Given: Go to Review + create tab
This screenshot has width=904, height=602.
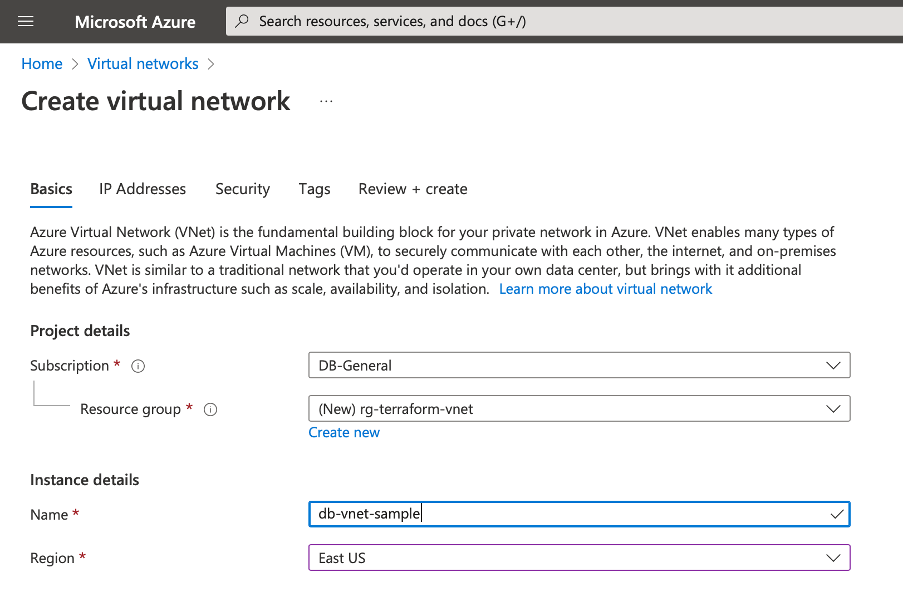Looking at the screenshot, I should pyautogui.click(x=413, y=189).
